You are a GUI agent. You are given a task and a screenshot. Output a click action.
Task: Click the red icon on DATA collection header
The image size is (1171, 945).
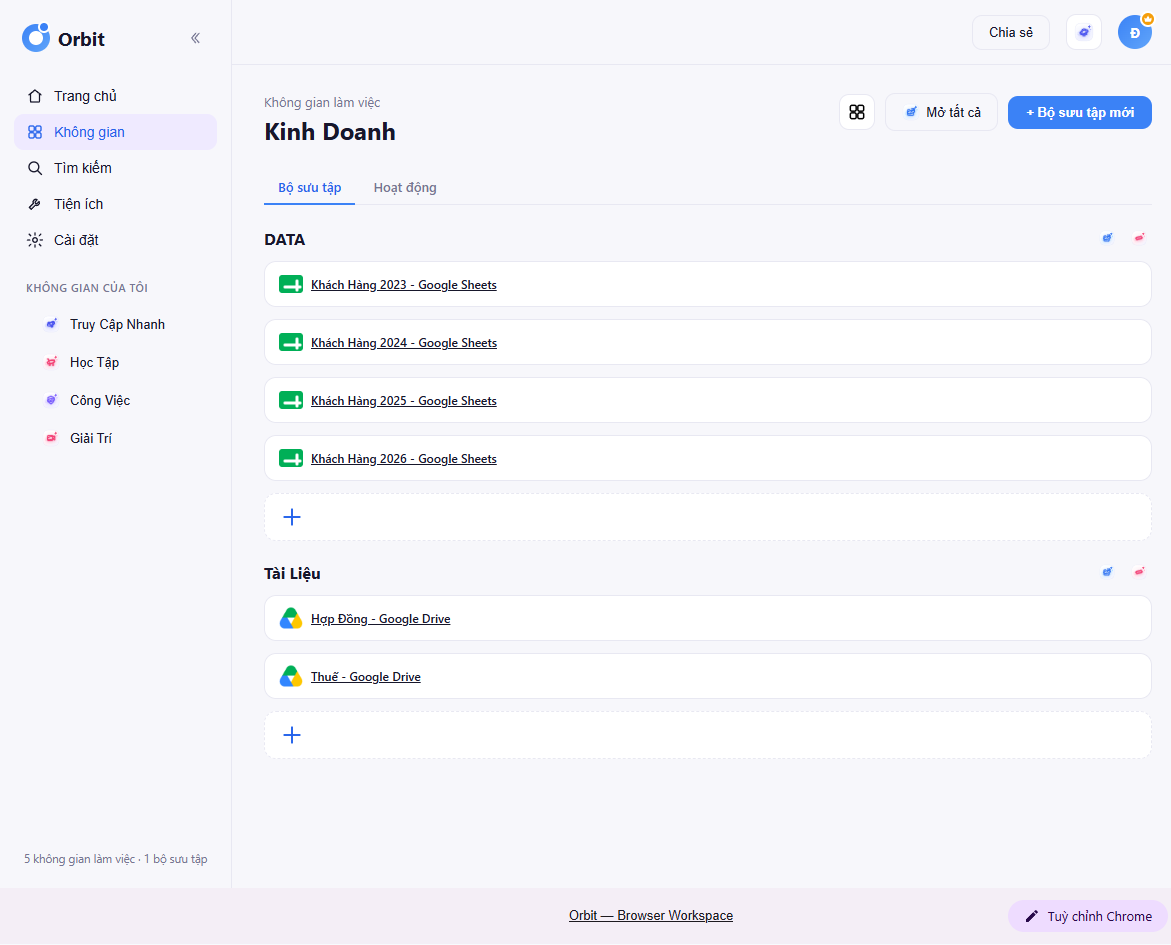point(1140,238)
